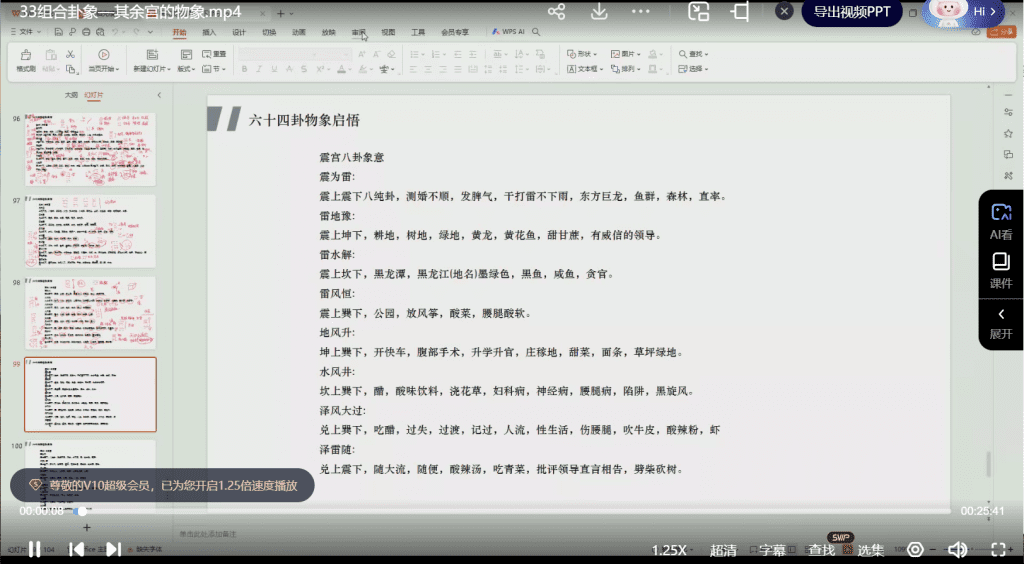Change video quality via 超清
Screen dimensions: 1024x564
point(723,550)
